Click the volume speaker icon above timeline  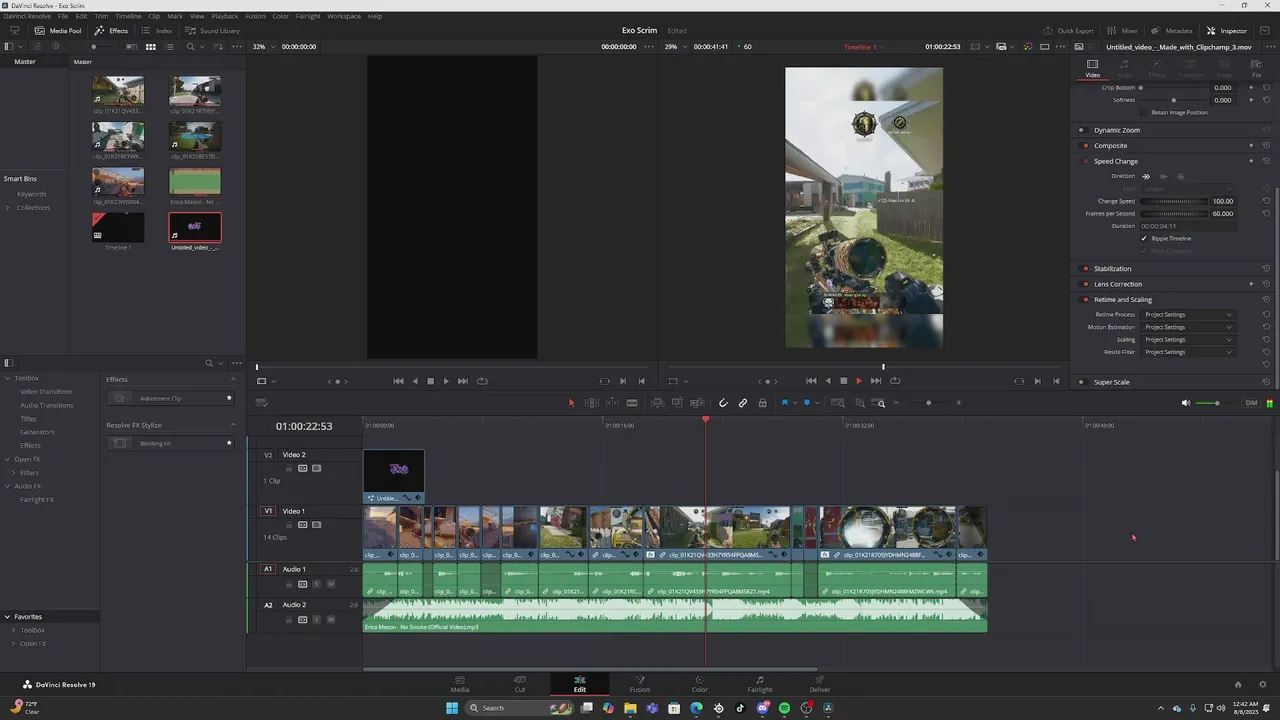tap(1186, 403)
